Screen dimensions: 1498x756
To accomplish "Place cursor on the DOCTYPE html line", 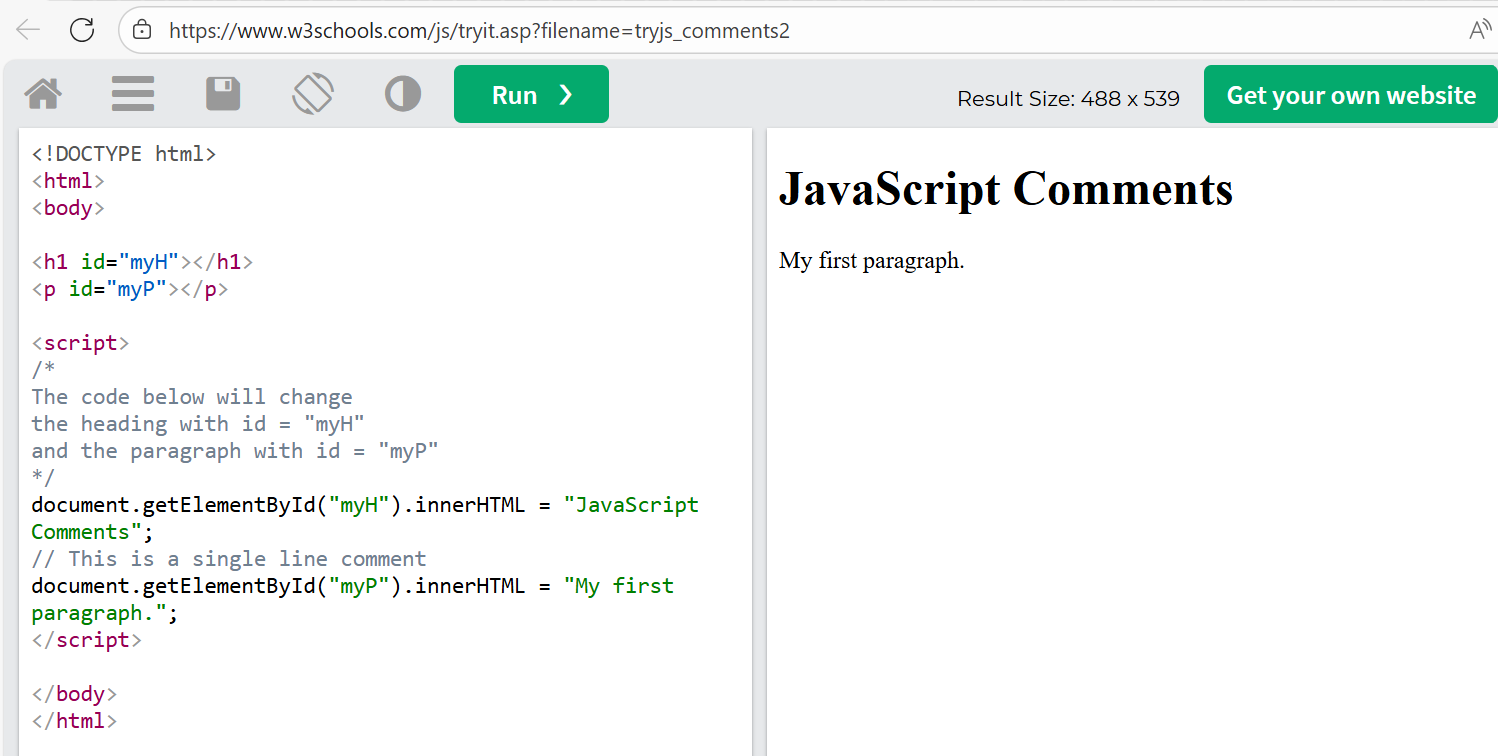I will [x=124, y=154].
